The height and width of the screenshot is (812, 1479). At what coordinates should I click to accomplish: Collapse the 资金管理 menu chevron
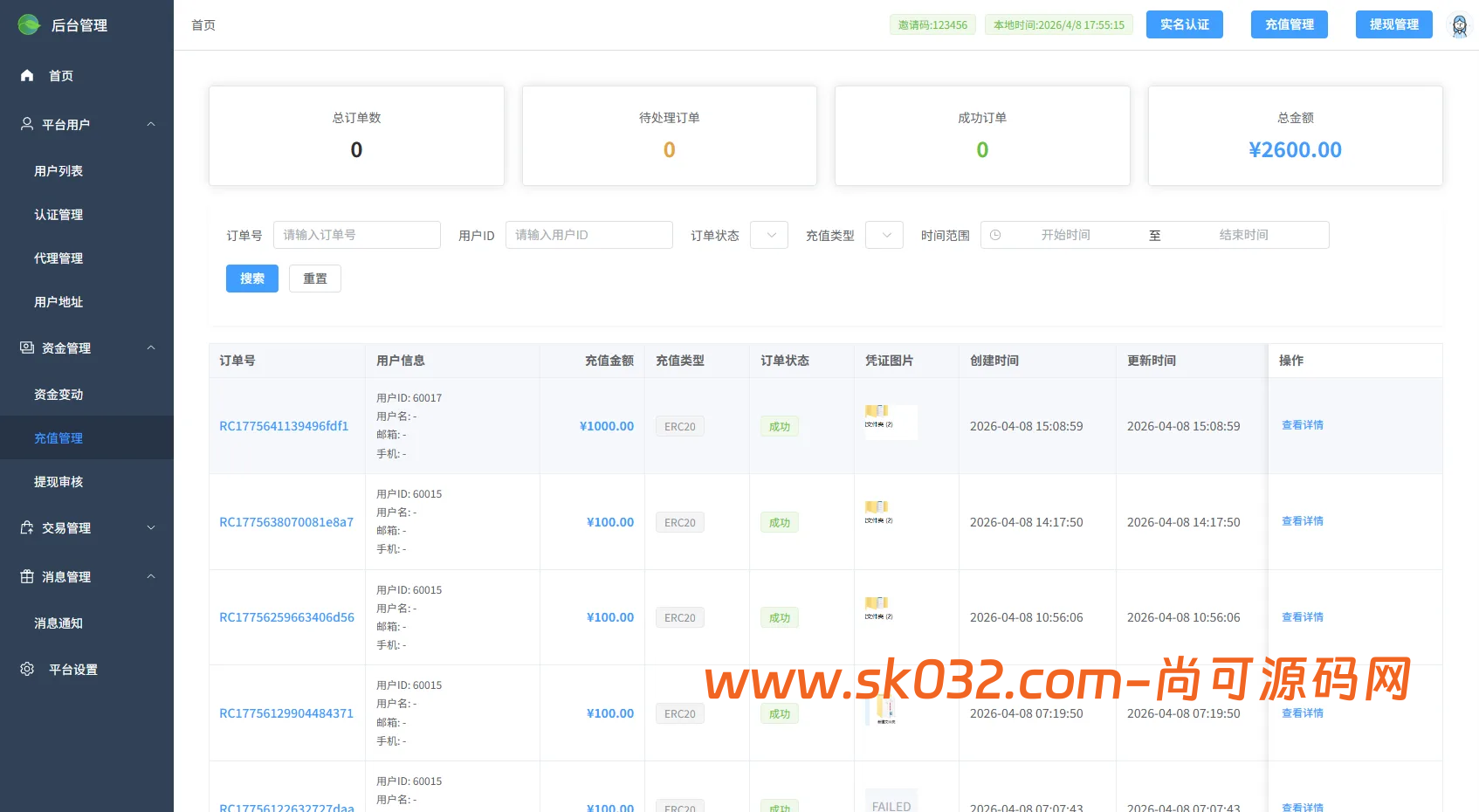point(151,348)
